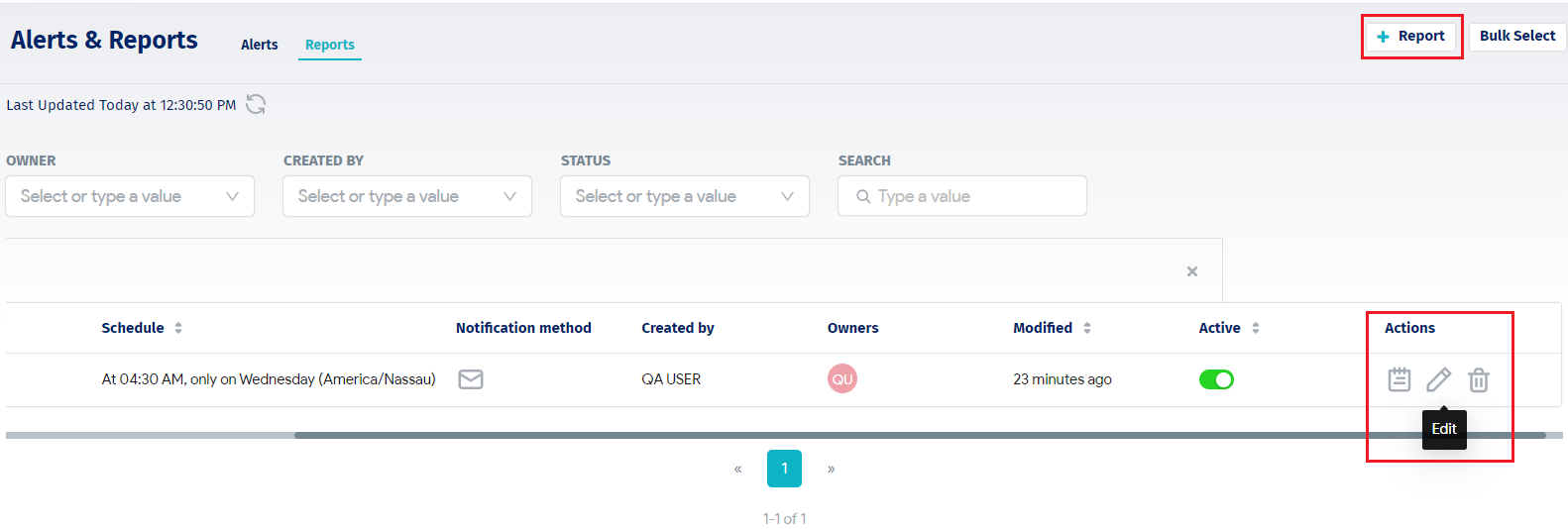1568x529 pixels.
Task: Click the horizontal table scrollbar
Action: point(920,435)
